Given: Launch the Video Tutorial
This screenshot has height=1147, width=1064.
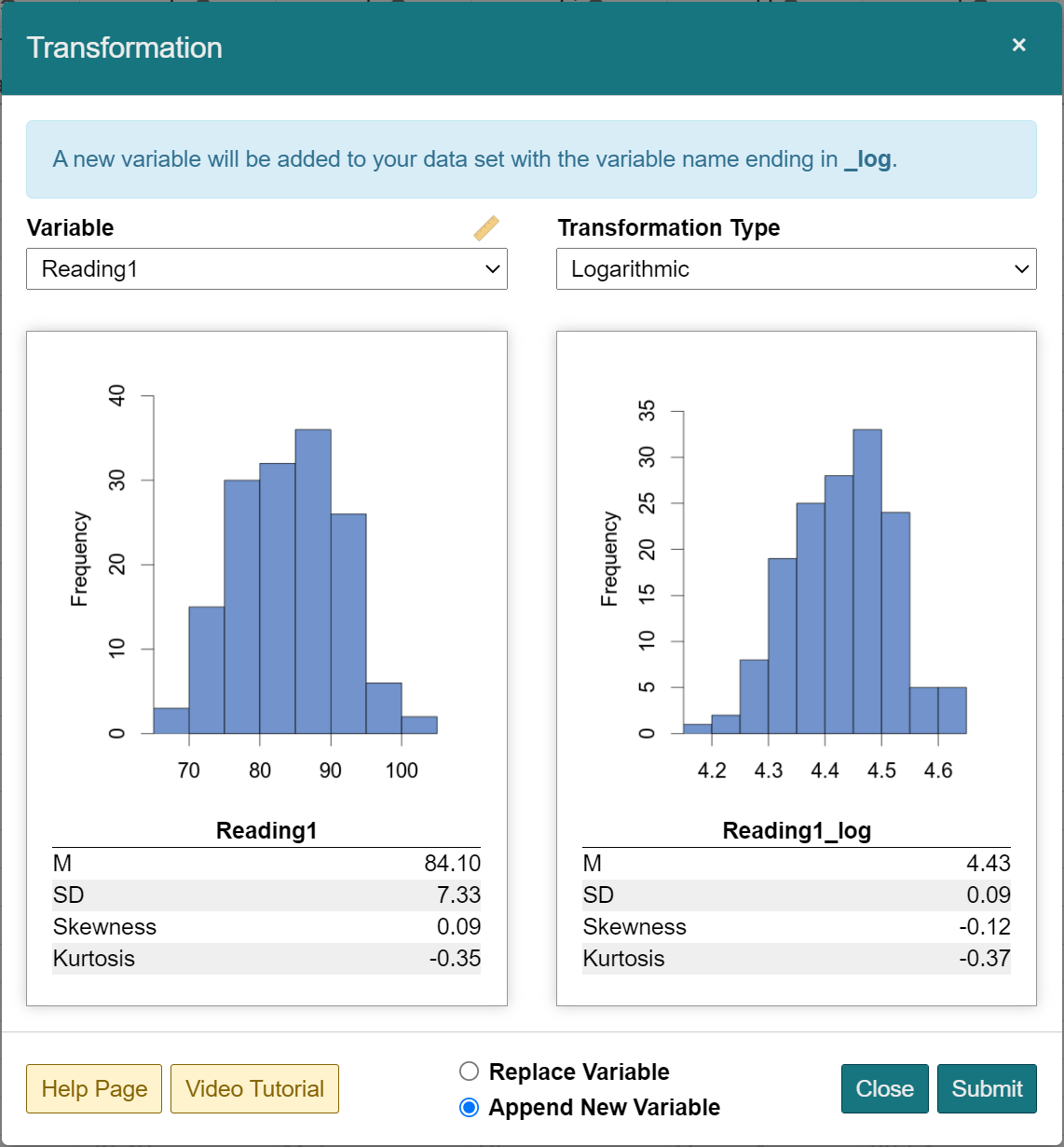Looking at the screenshot, I should pos(254,1088).
